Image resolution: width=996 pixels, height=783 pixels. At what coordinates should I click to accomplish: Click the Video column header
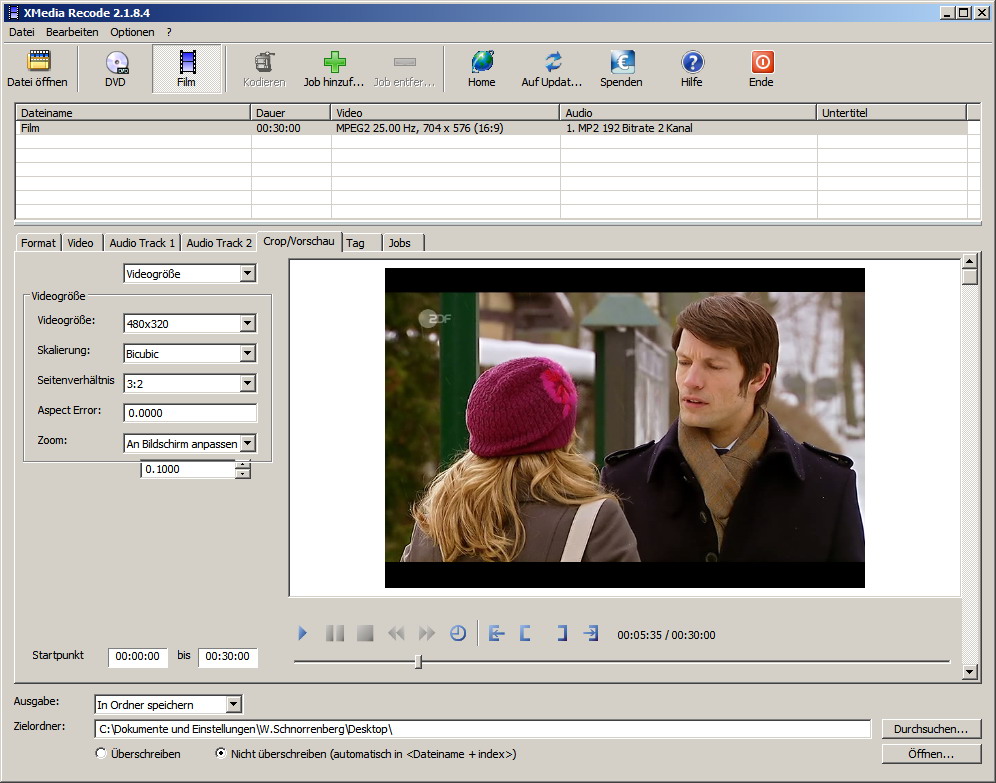(x=445, y=112)
